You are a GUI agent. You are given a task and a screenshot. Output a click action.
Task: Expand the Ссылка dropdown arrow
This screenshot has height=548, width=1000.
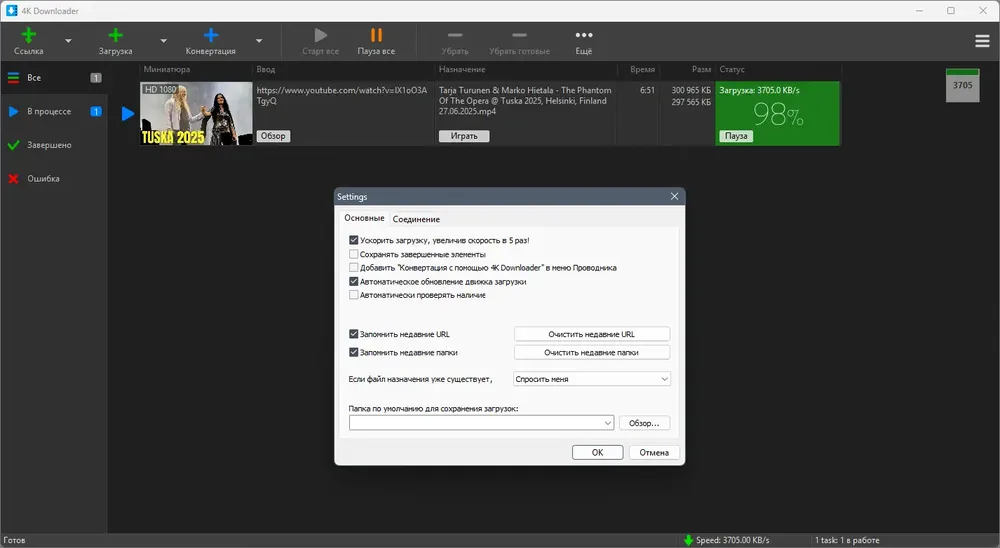coord(68,41)
